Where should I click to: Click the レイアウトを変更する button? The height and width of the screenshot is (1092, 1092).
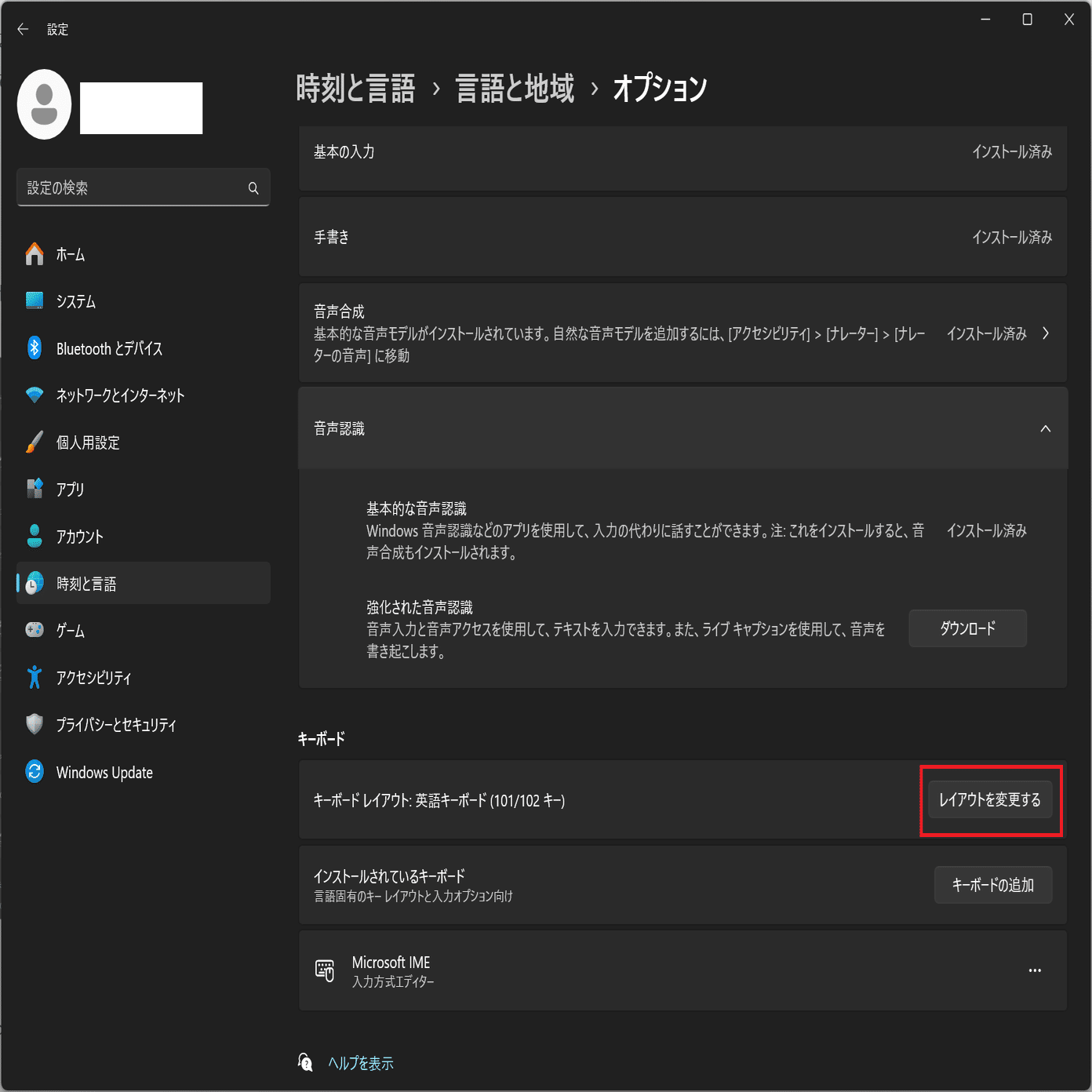989,800
